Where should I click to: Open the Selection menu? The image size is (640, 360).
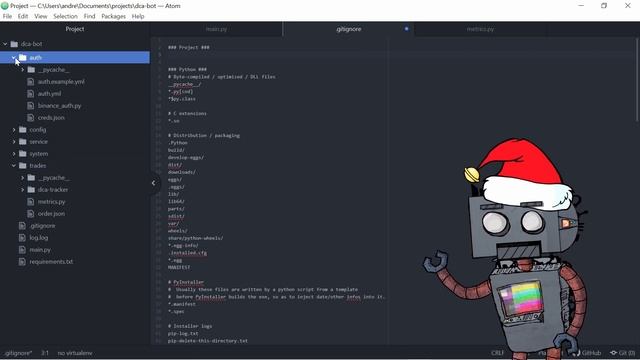[65, 16]
